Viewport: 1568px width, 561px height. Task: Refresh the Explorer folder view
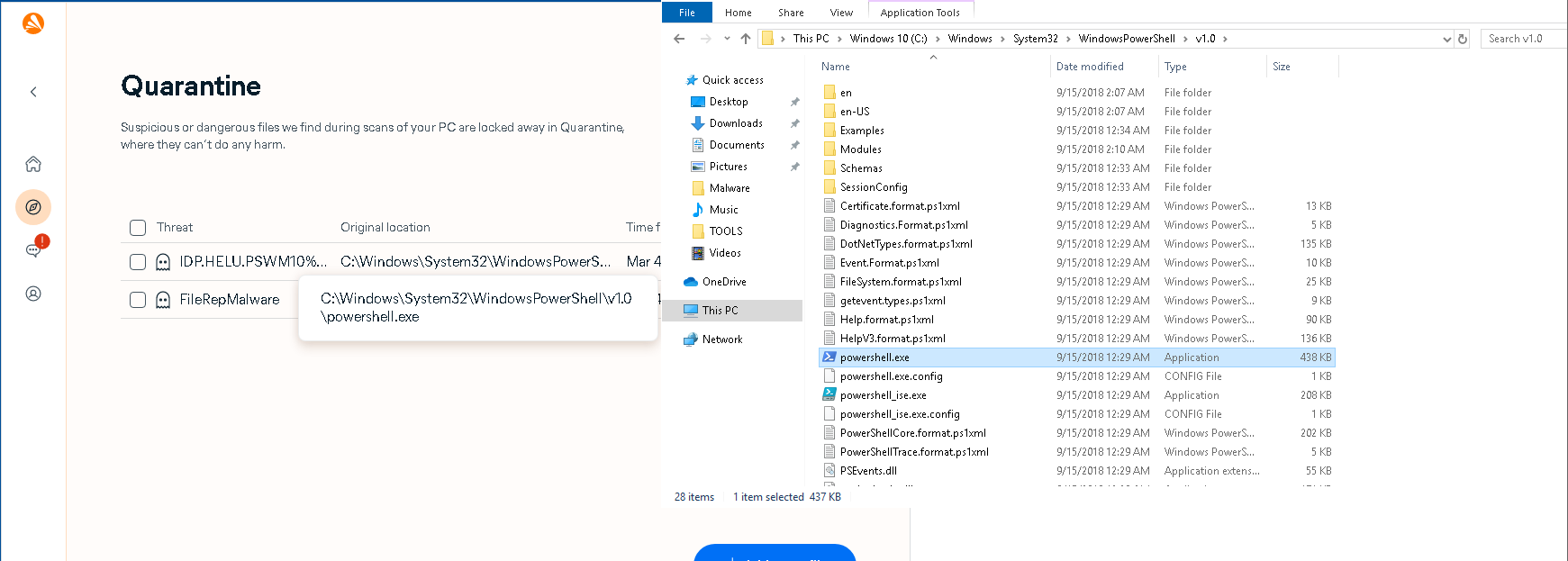[1463, 39]
